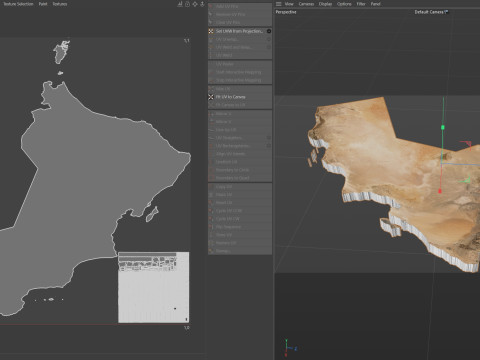The width and height of the screenshot is (480, 360).
Task: Open the Panel menu in viewport
Action: click(376, 4)
